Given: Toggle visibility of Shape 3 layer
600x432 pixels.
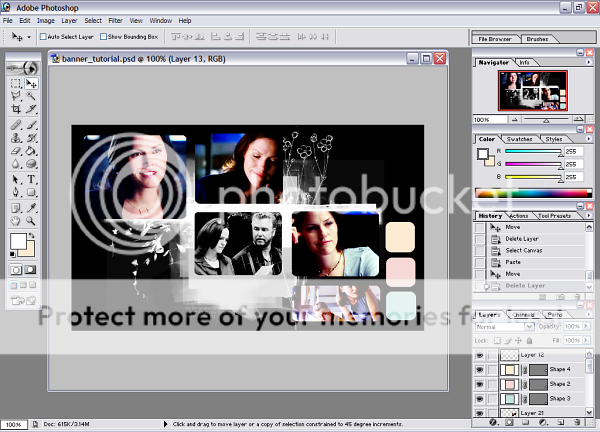Looking at the screenshot, I should [x=480, y=398].
